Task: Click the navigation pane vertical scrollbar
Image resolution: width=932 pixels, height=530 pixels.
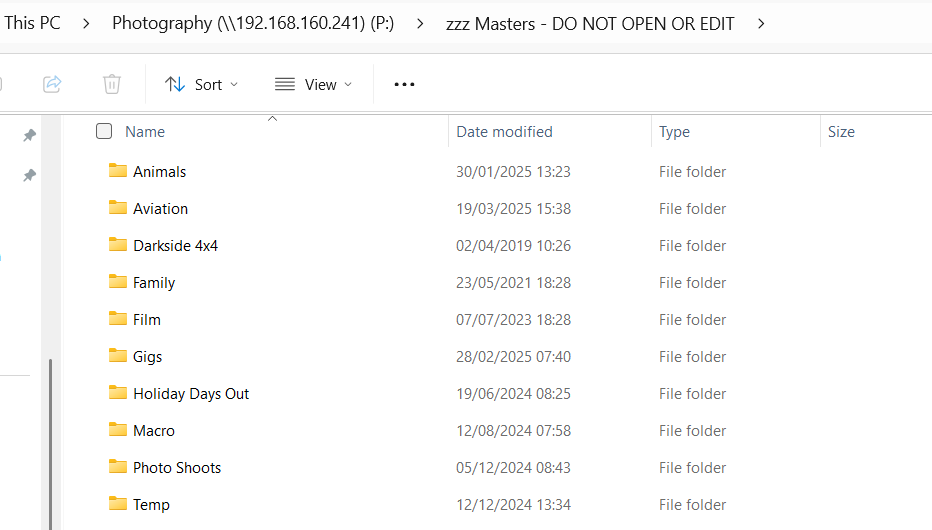Action: pyautogui.click(x=50, y=440)
